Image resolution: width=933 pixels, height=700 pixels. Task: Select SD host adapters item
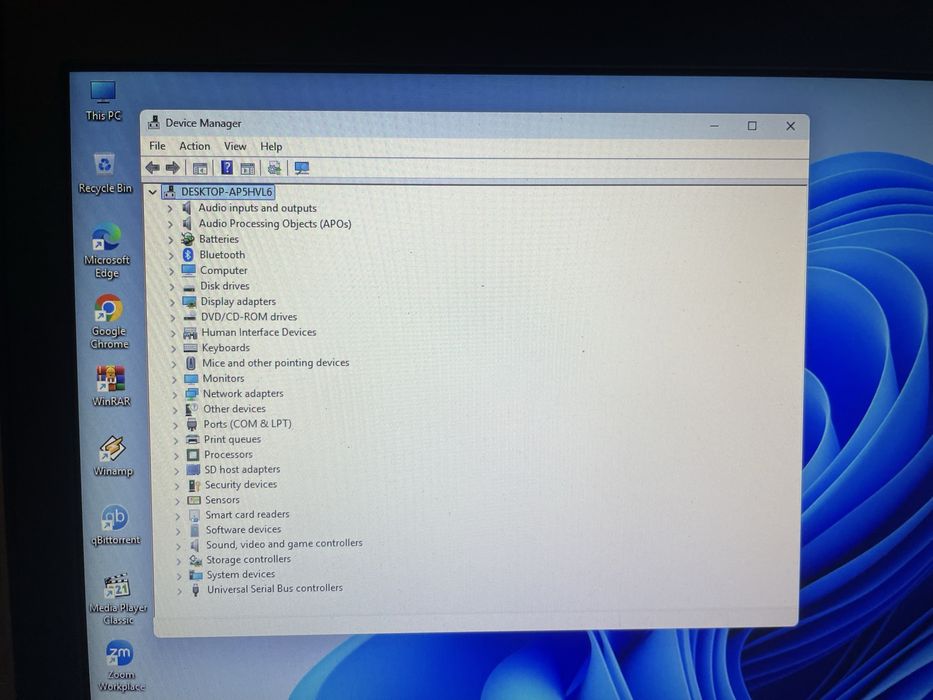tap(242, 470)
